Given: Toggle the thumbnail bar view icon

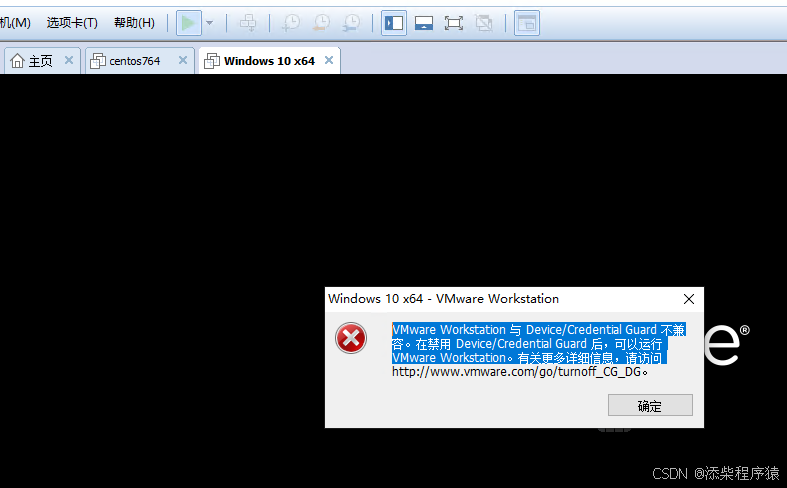Looking at the screenshot, I should (424, 23).
